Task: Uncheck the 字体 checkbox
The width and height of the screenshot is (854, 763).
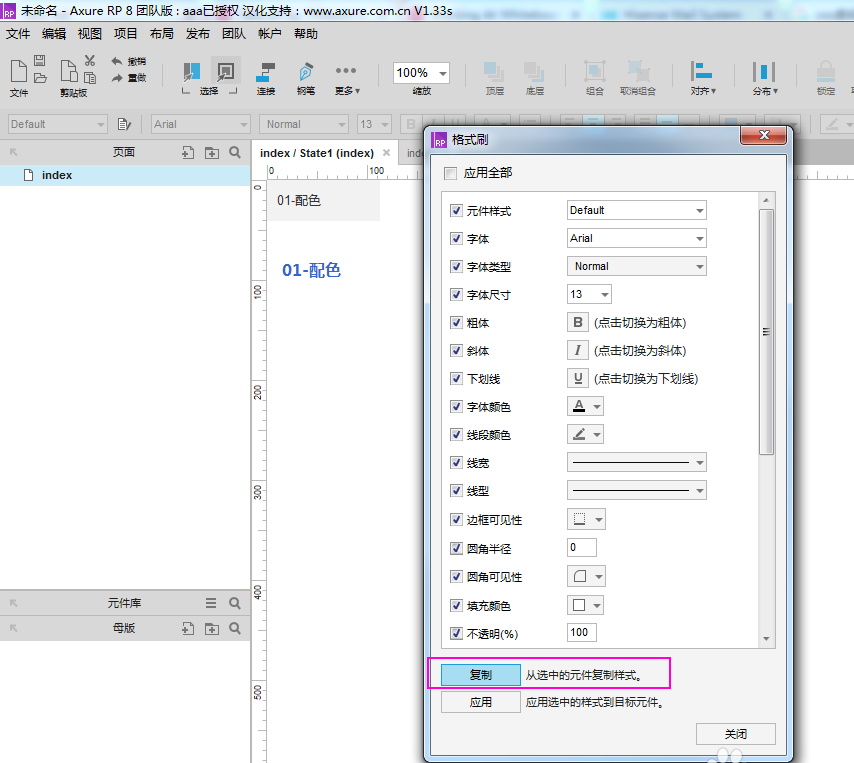Action: [x=457, y=239]
